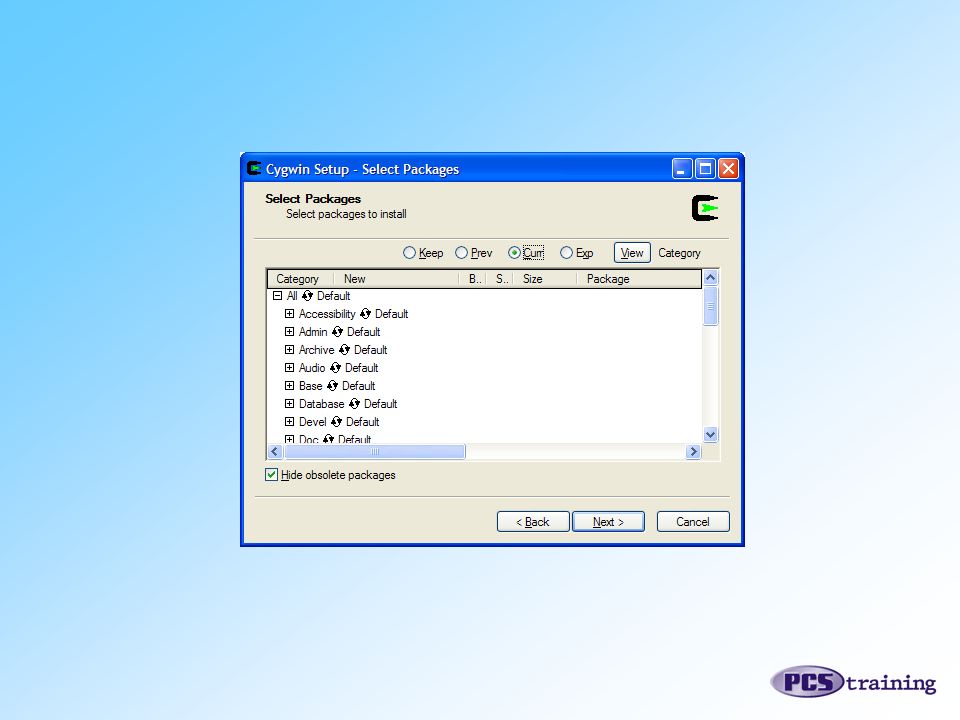Screen dimensions: 960x720
Task: Click the Accessibility category label
Action: [x=327, y=313]
